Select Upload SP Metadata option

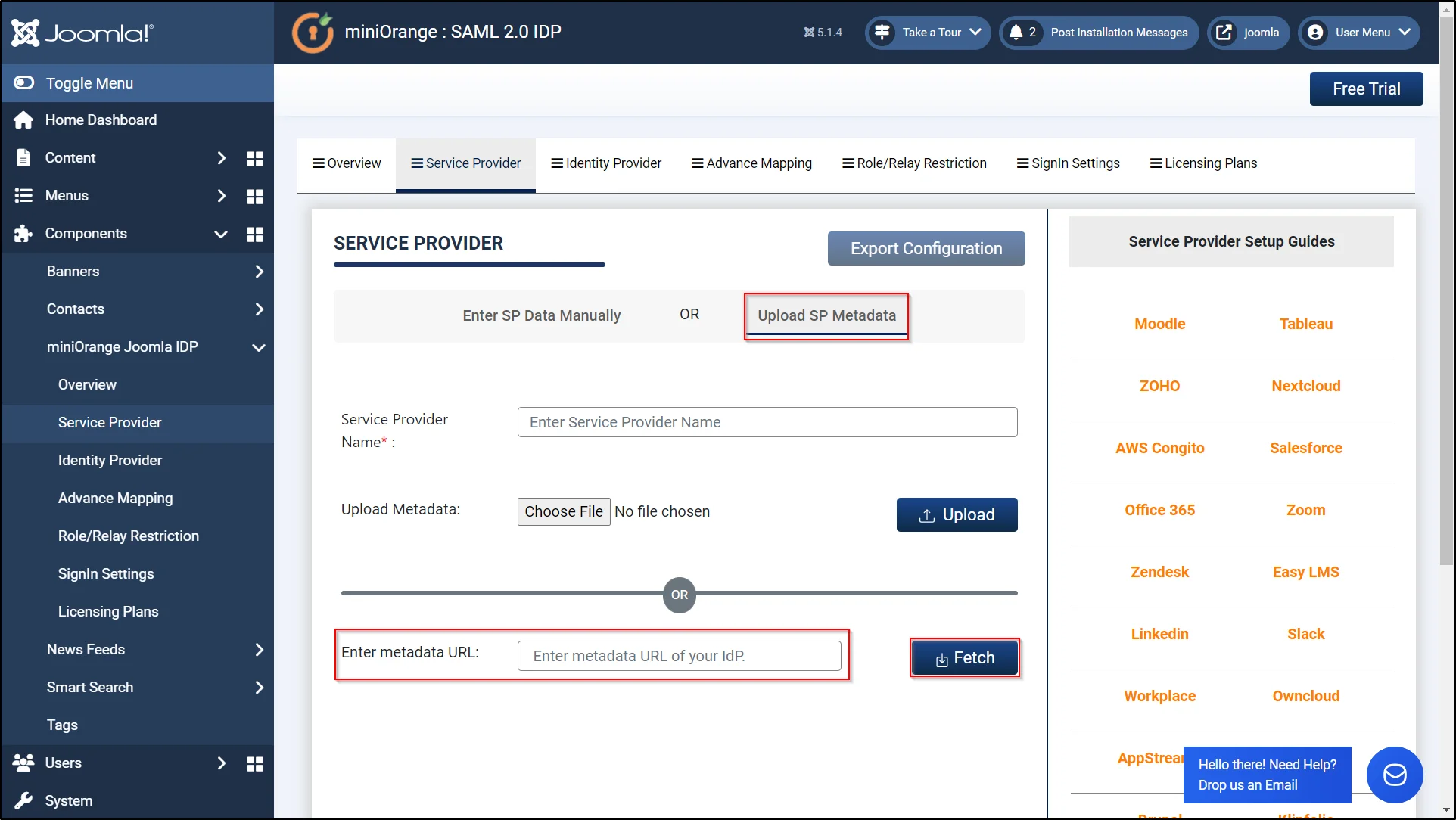[826, 315]
